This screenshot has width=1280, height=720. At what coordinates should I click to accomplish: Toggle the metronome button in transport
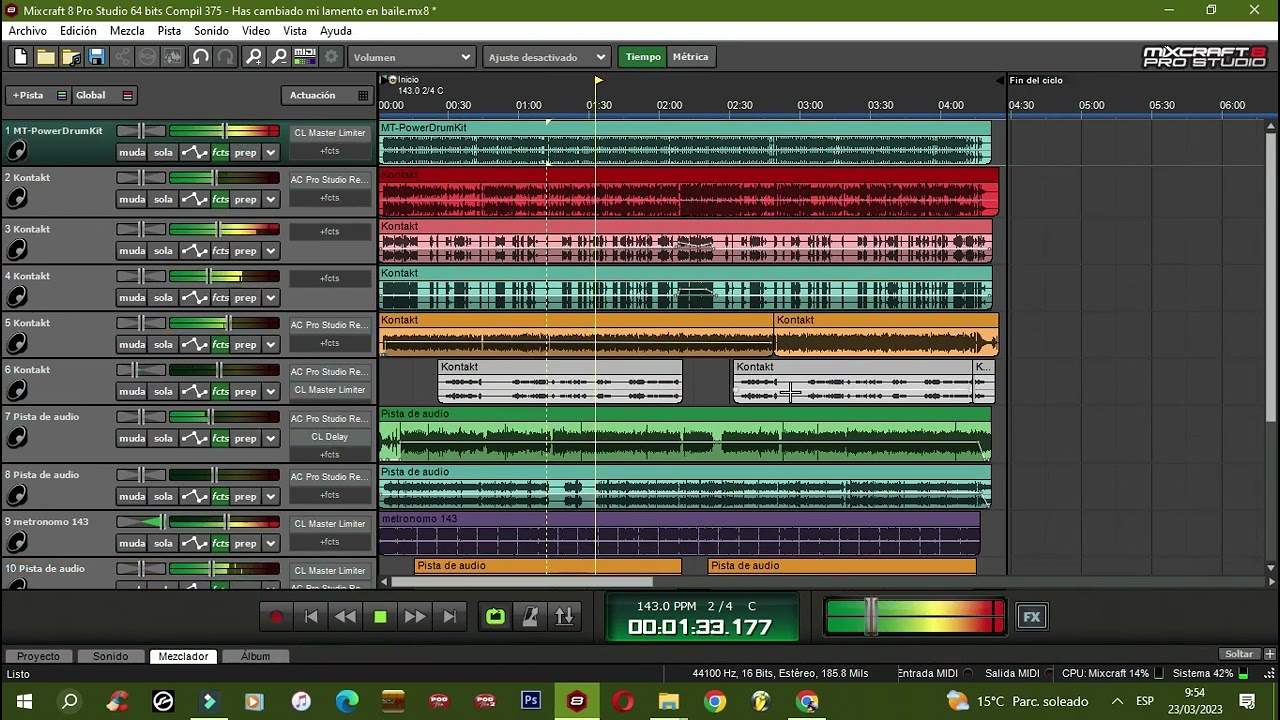[530, 617]
